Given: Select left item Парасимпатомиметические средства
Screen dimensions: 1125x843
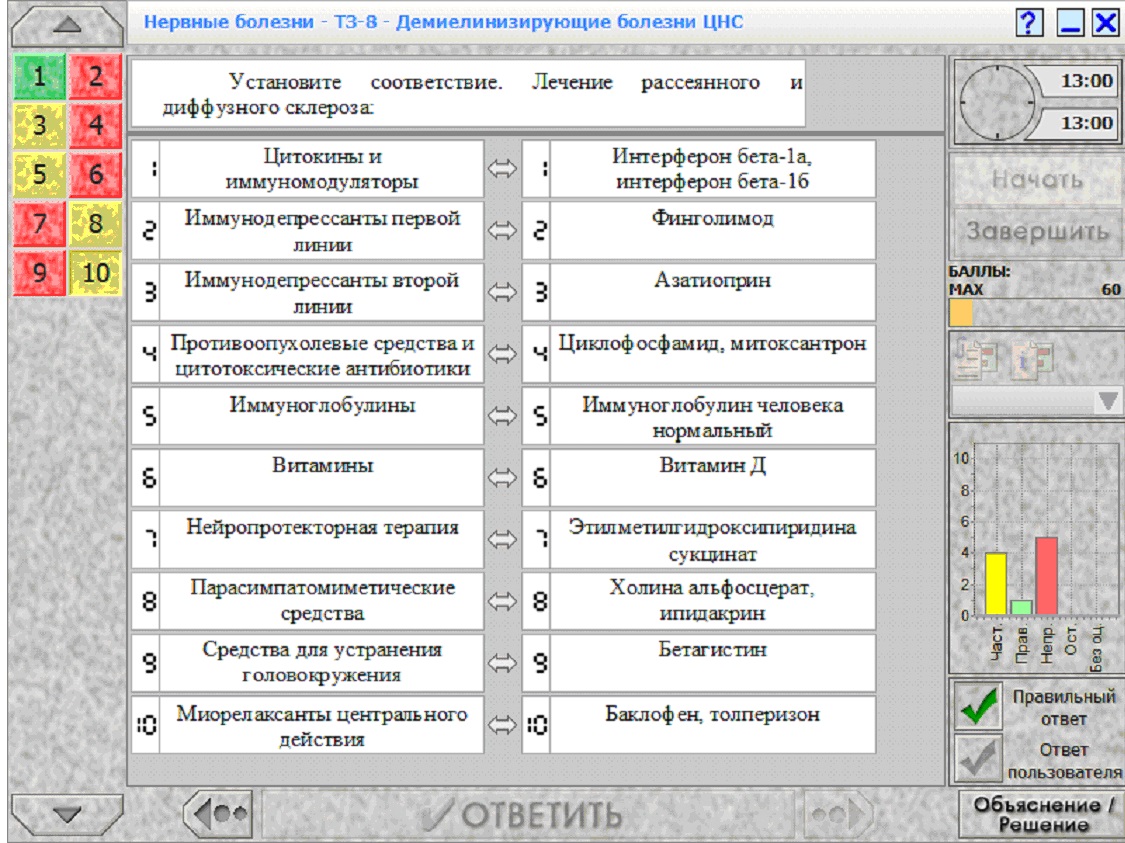Looking at the screenshot, I should click(x=321, y=601).
